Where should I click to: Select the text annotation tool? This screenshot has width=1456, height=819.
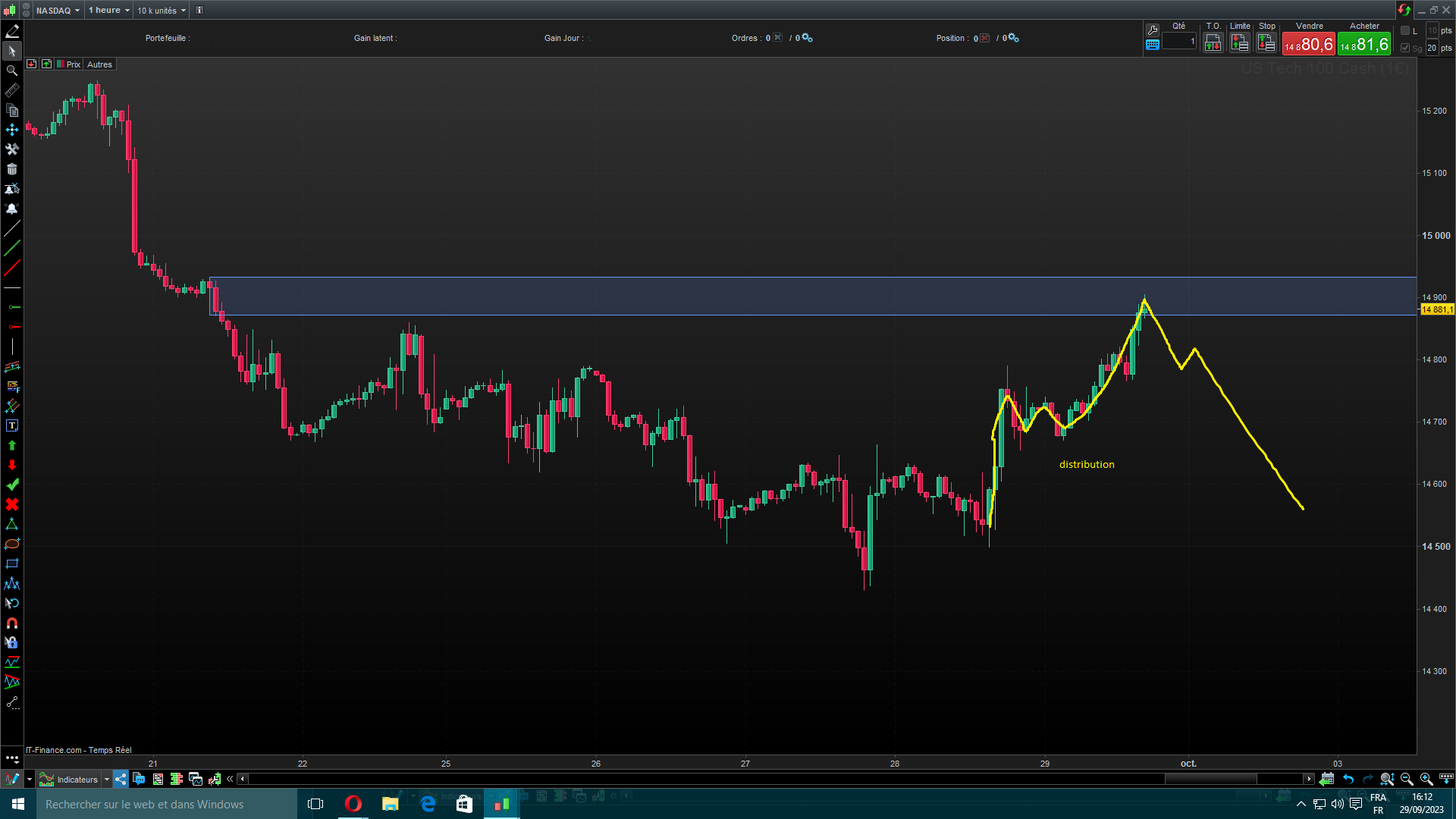[12, 425]
